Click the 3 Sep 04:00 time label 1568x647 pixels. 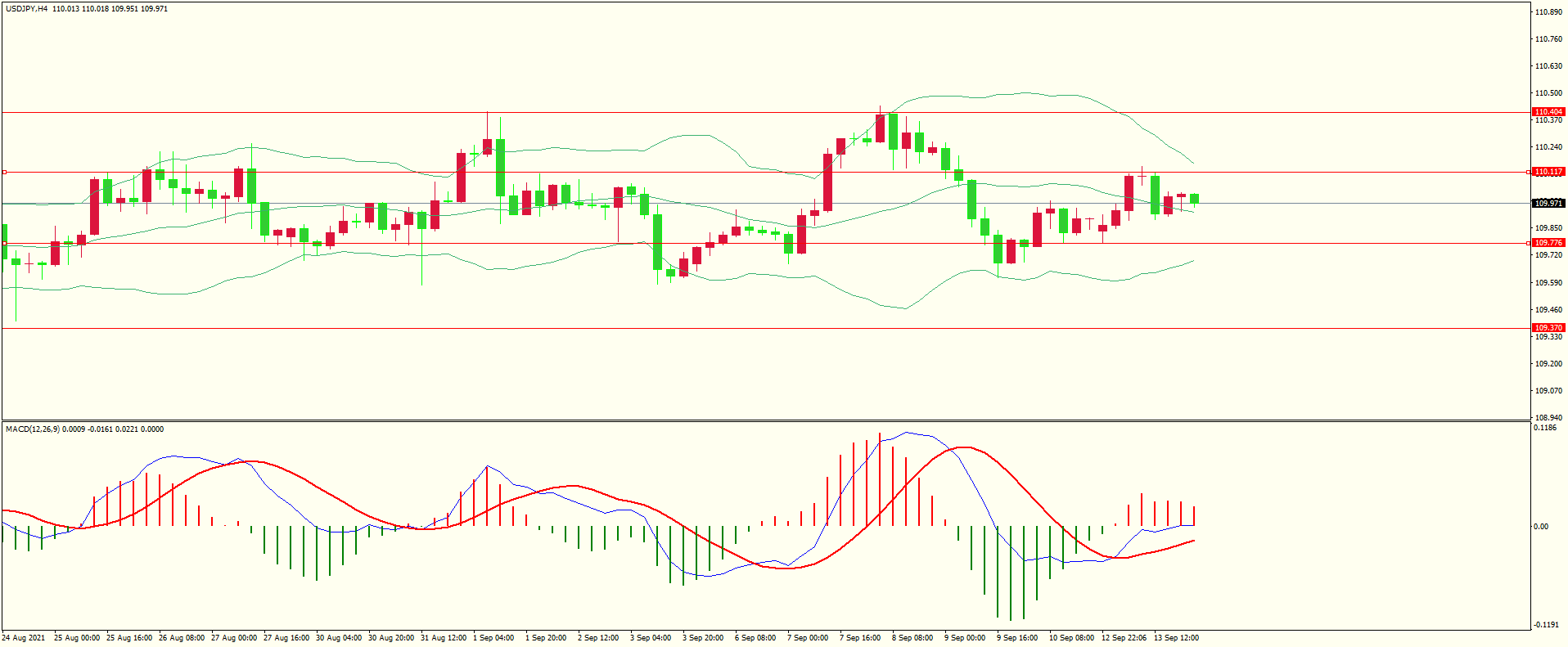point(651,638)
